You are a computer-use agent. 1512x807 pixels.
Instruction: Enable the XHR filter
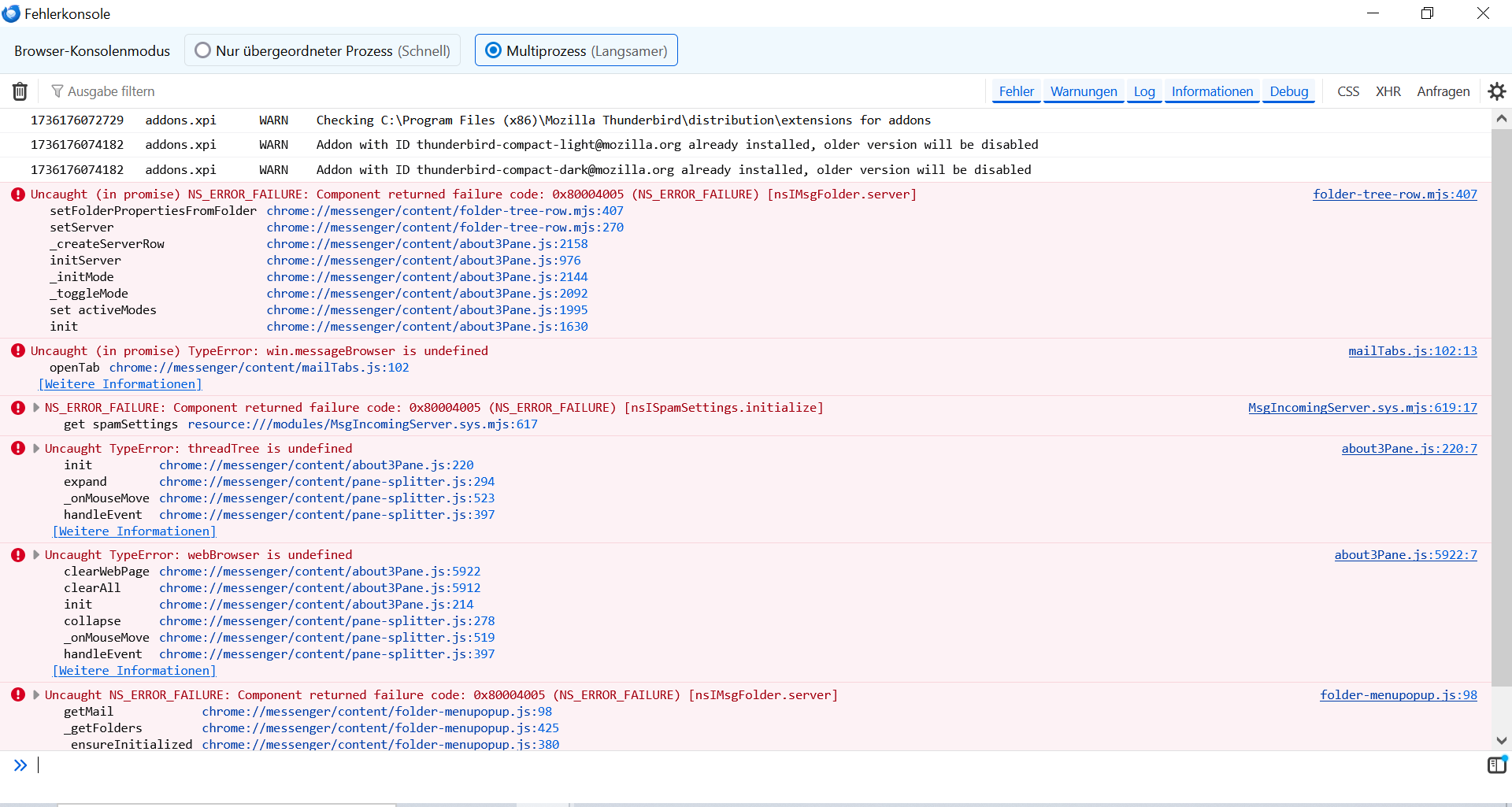tap(1388, 91)
